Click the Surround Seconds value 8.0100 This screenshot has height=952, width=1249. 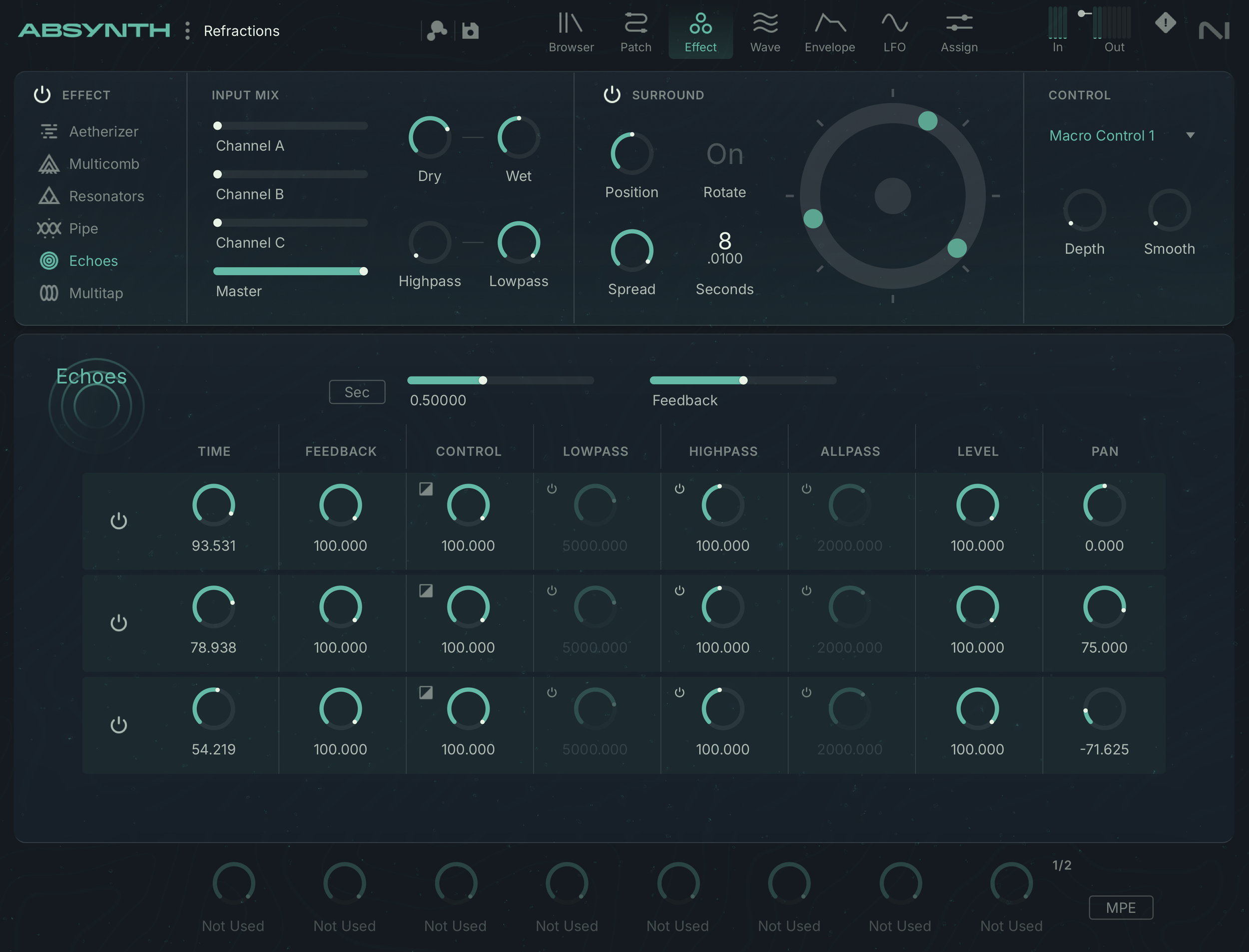point(725,248)
